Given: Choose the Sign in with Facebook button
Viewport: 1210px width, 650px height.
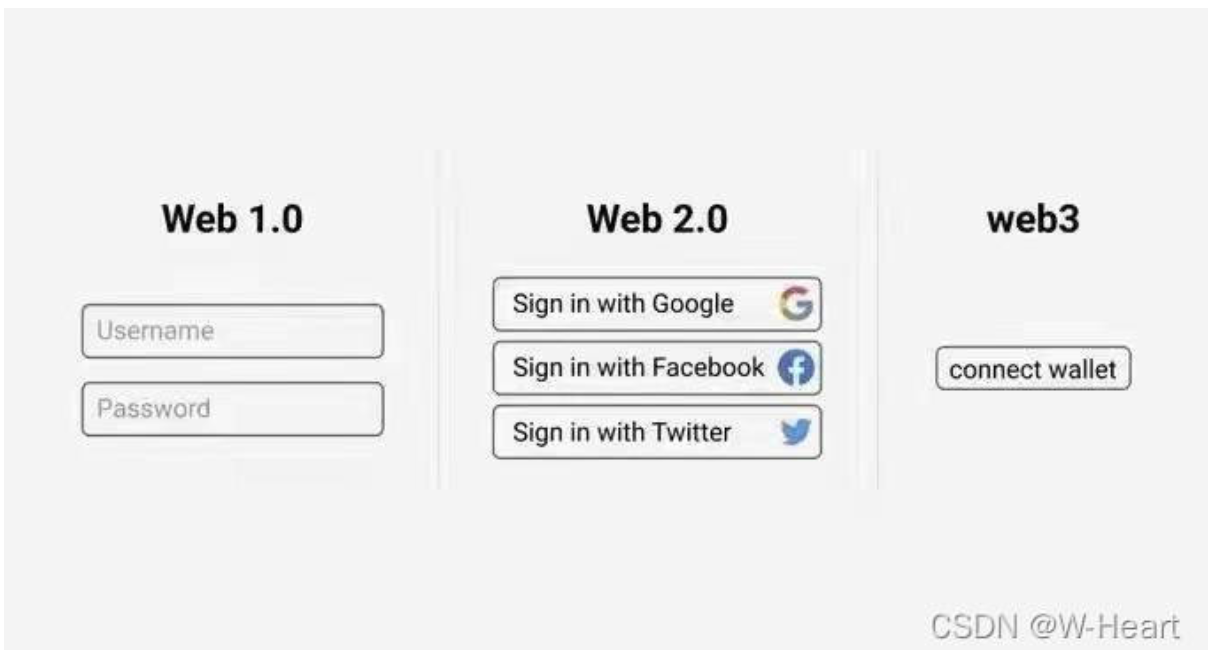Looking at the screenshot, I should pos(657,368).
